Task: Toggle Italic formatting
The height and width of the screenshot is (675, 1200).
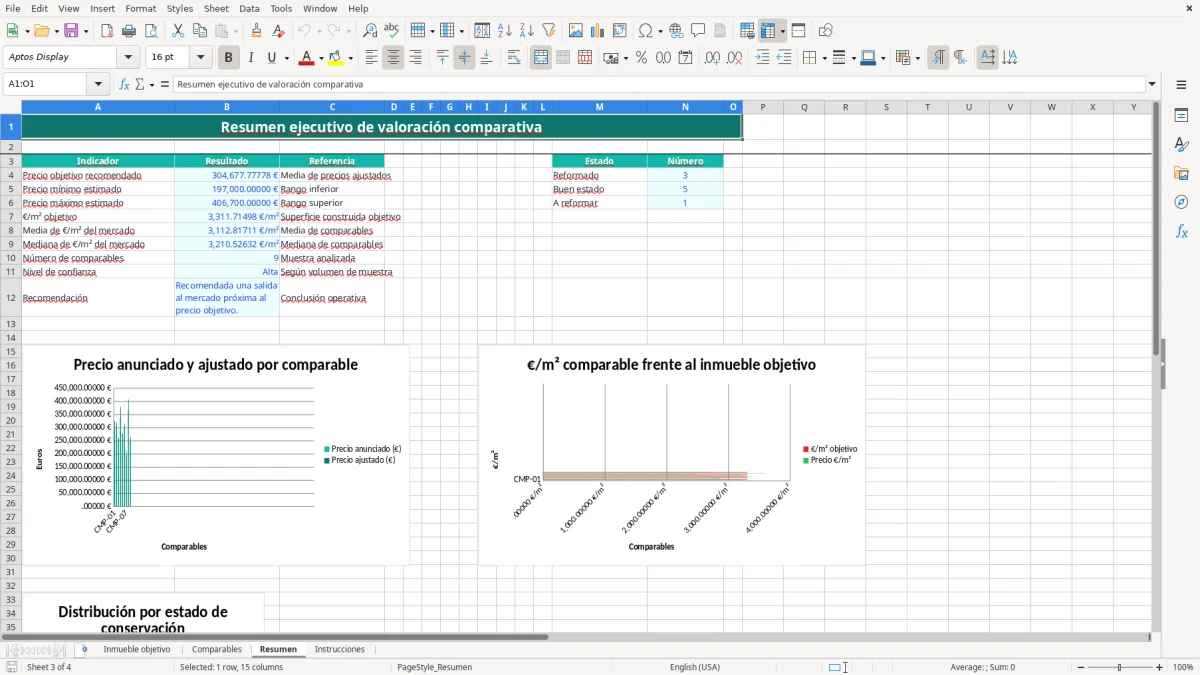Action: click(251, 58)
